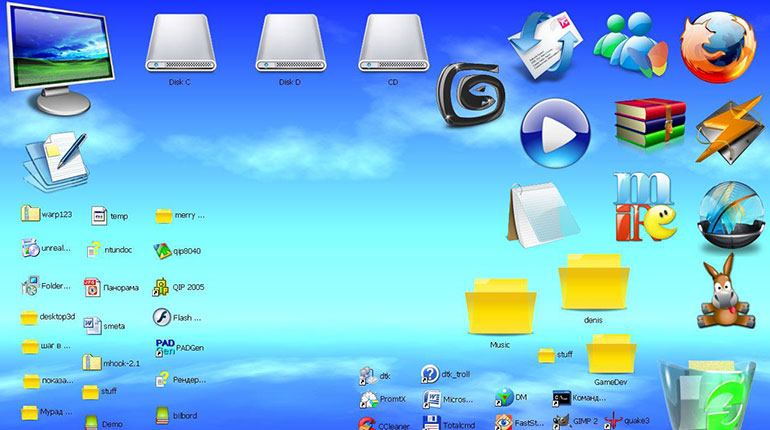Open the mail envelope with blue arrows
770x430 pixels.
545,46
